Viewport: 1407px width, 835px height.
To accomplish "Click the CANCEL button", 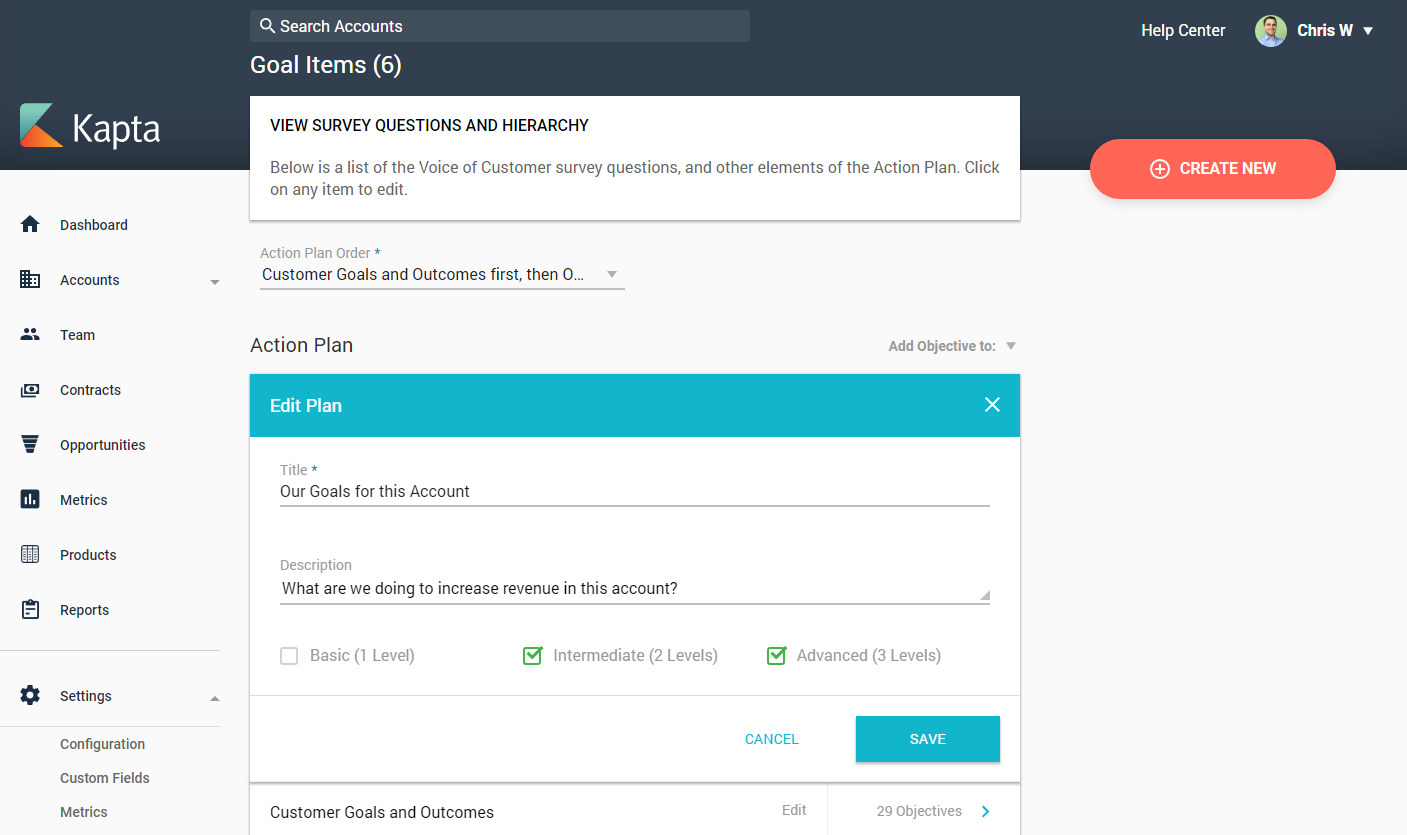I will [772, 739].
